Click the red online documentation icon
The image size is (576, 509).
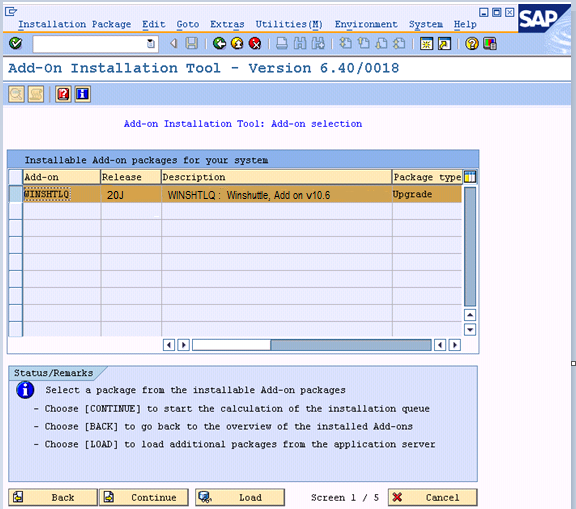click(63, 94)
